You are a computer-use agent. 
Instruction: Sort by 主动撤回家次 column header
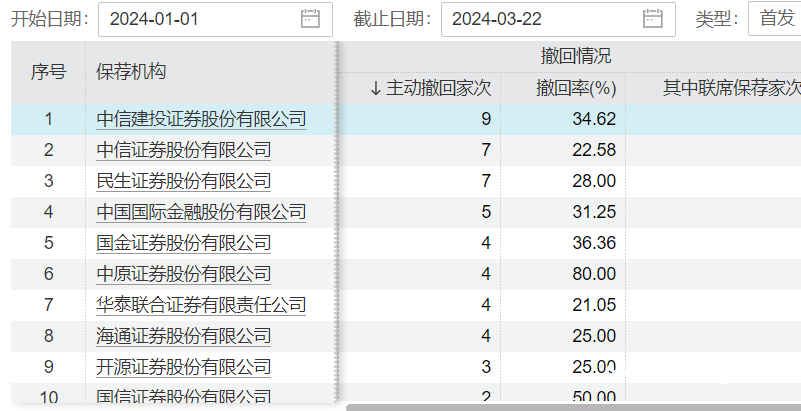tap(430, 88)
